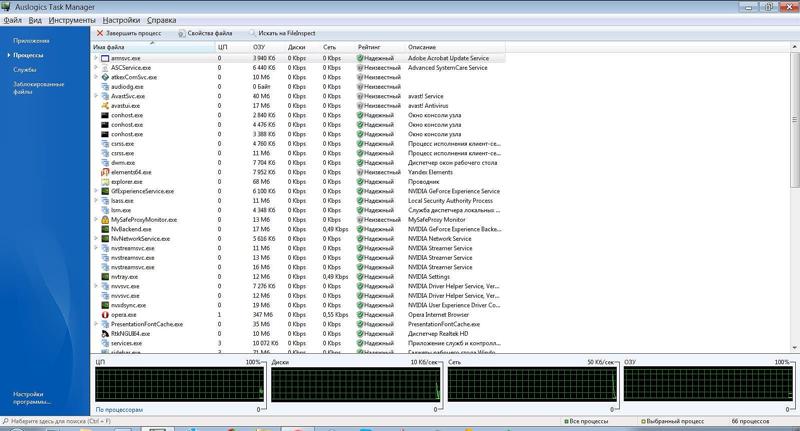Click the FileInspect search magnifier icon
The height and width of the screenshot is (431, 800).
[253, 33]
